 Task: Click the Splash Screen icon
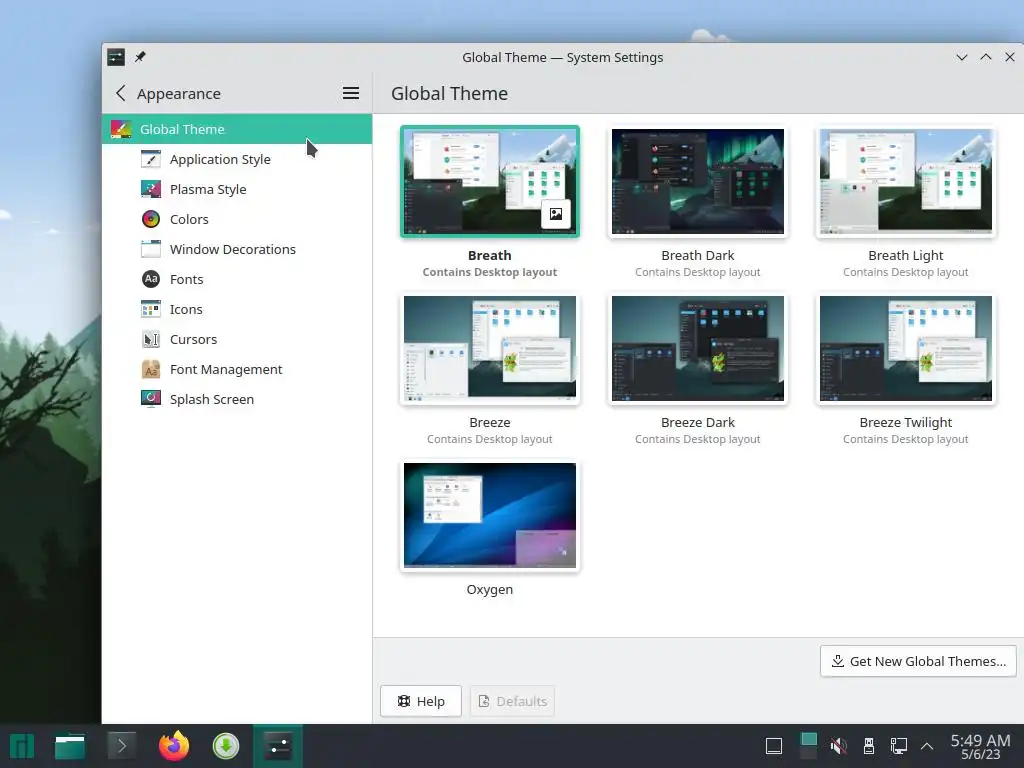coord(151,398)
